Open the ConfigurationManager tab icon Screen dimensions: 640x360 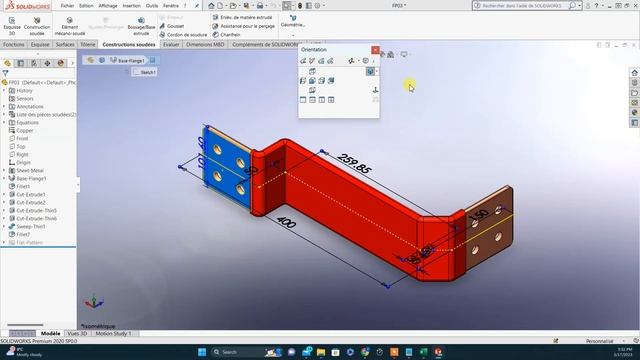tap(34, 63)
